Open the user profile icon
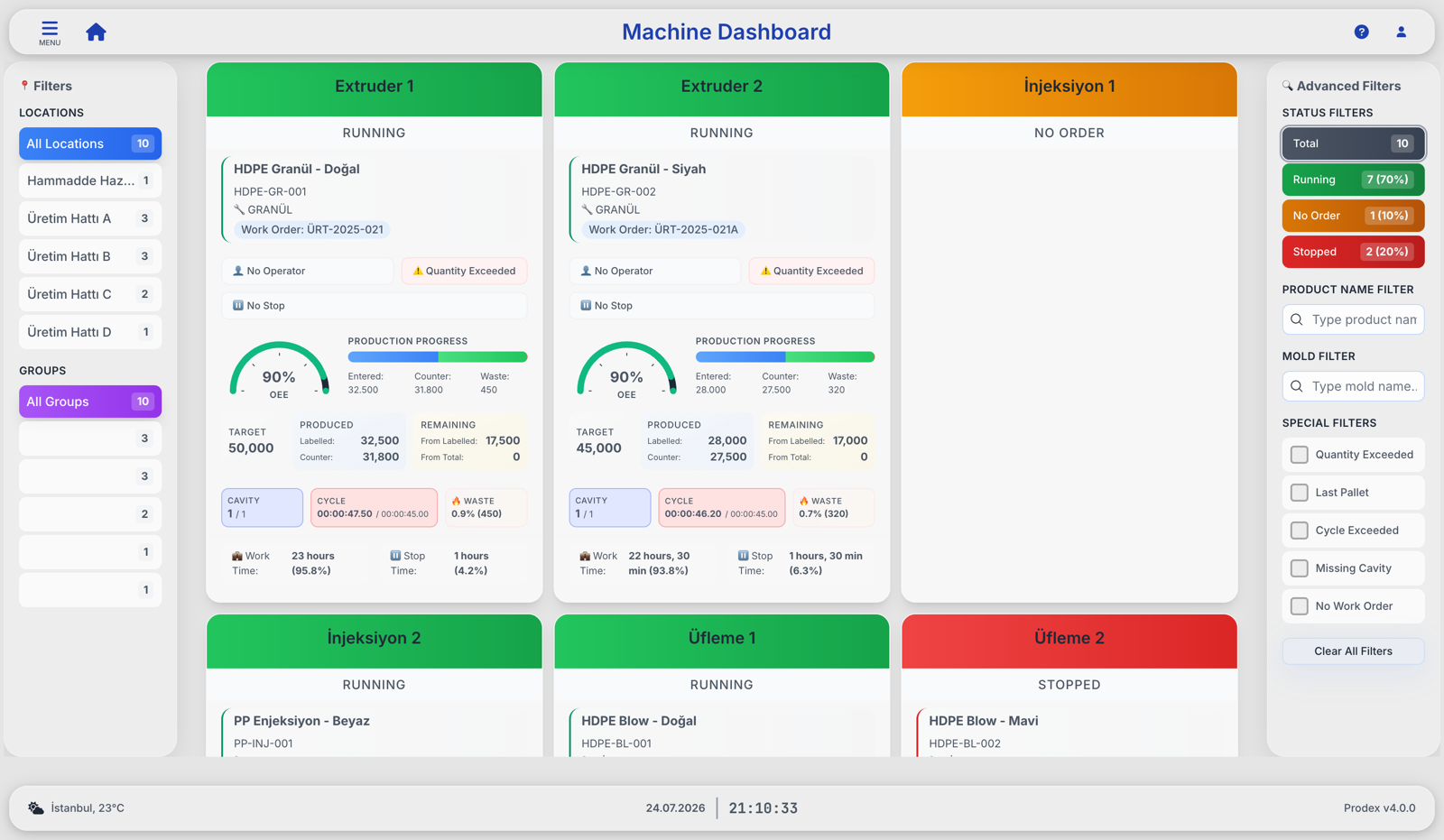The height and width of the screenshot is (840, 1444). (x=1401, y=32)
